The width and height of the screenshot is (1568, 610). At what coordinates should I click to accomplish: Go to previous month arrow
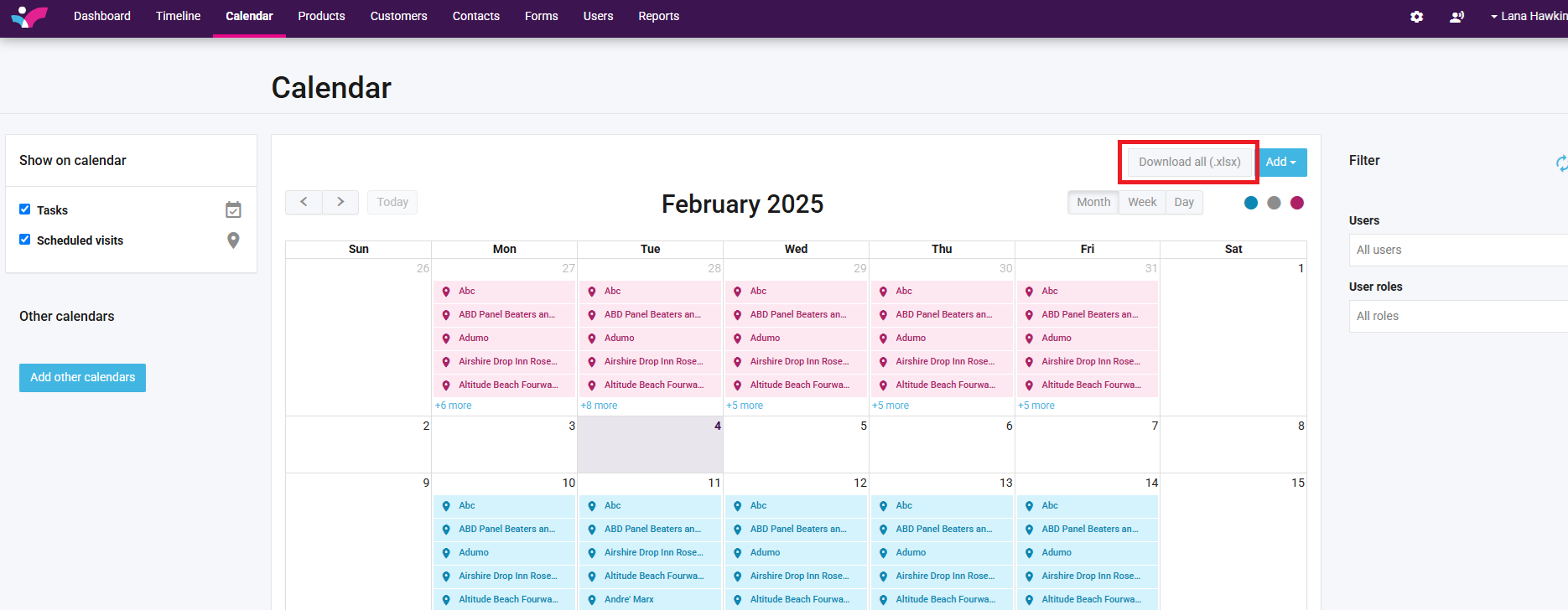pyautogui.click(x=304, y=202)
